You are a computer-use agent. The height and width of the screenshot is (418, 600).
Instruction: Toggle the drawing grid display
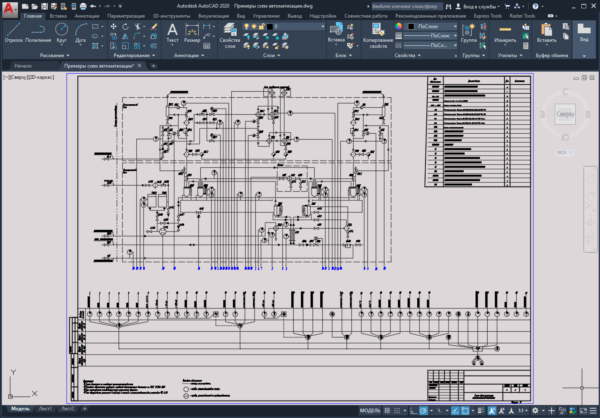click(x=387, y=411)
